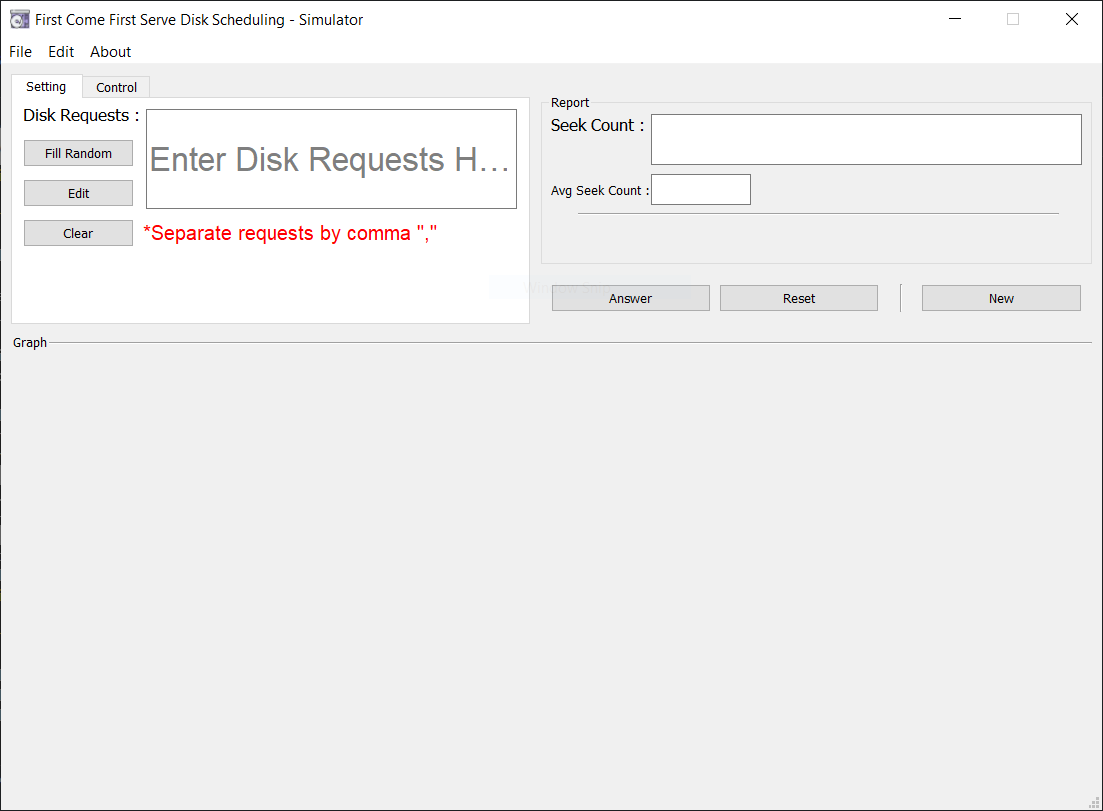This screenshot has height=811, width=1103.
Task: Switch to the Control tab
Action: click(116, 88)
